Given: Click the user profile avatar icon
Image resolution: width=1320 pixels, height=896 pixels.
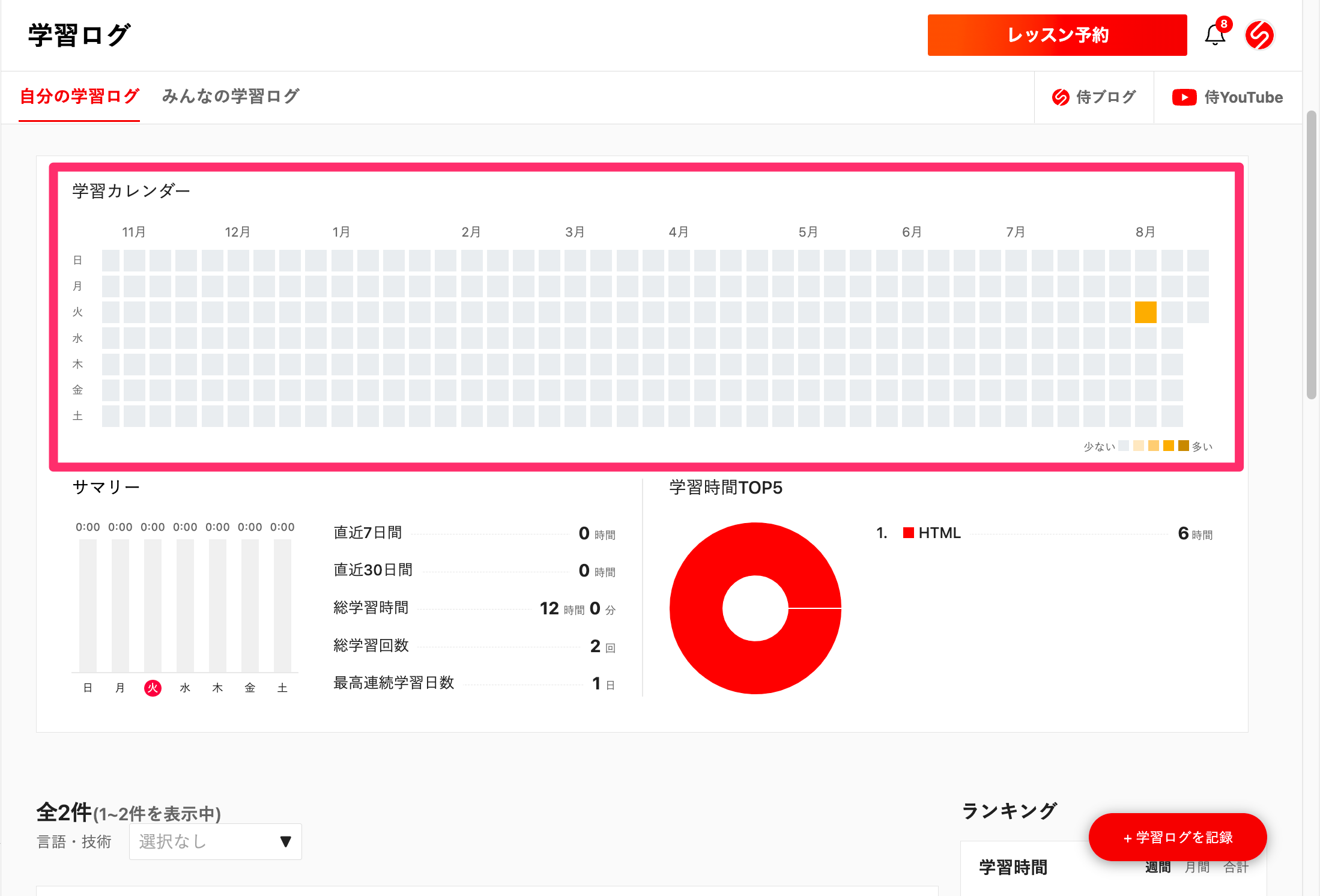Looking at the screenshot, I should (1259, 35).
